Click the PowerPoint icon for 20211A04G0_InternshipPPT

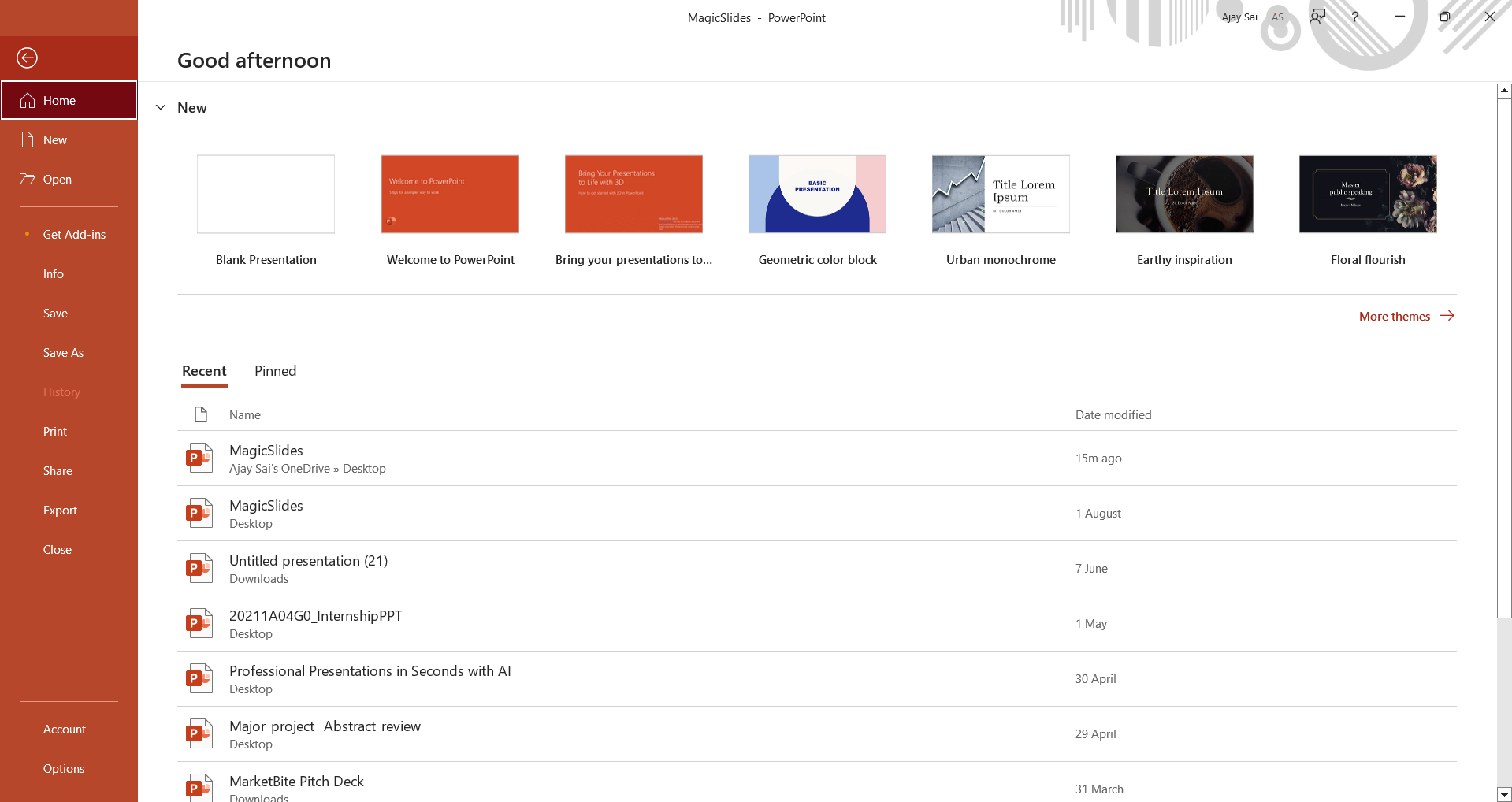click(x=199, y=623)
